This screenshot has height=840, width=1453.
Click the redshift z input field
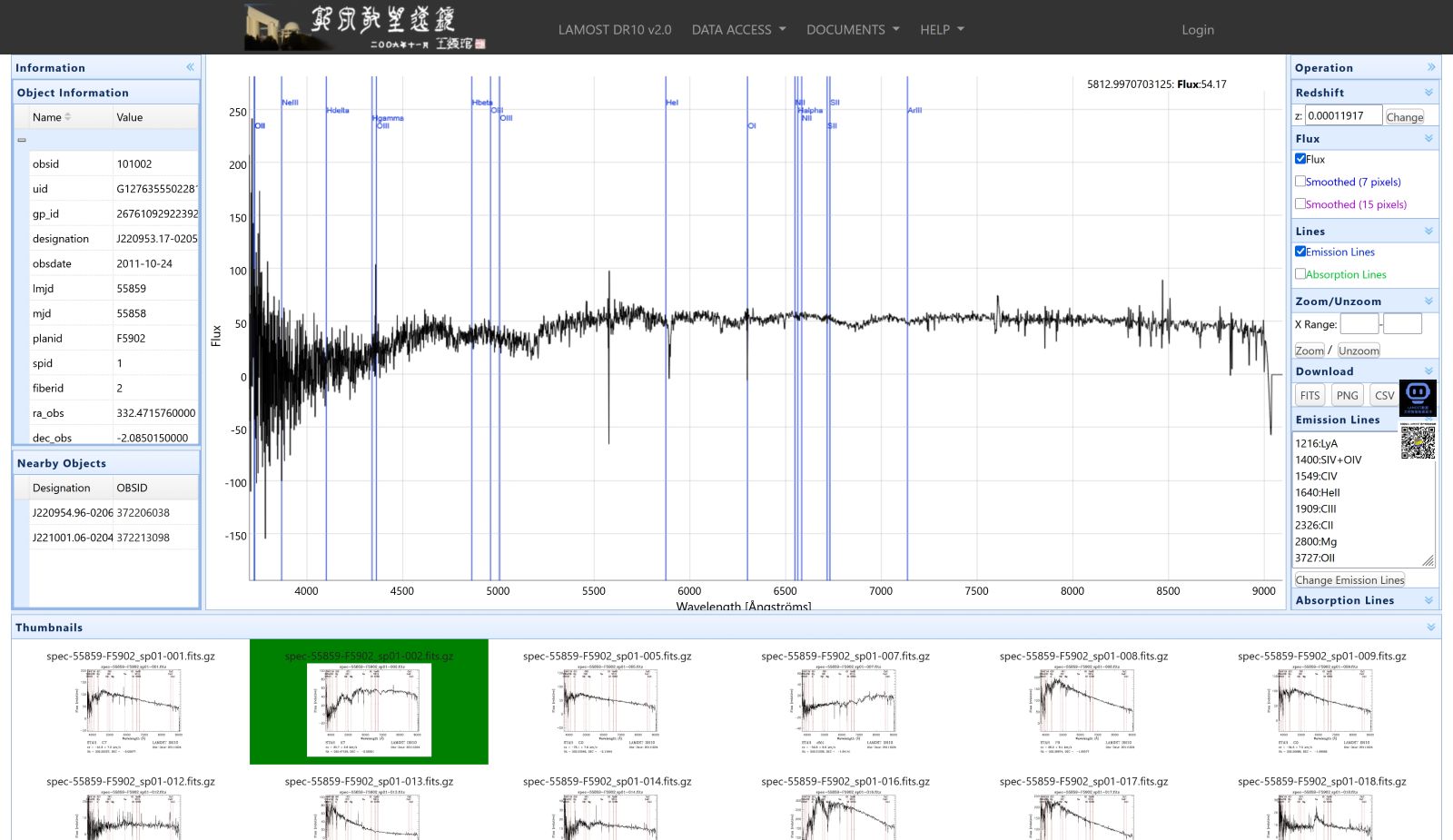pyautogui.click(x=1344, y=115)
